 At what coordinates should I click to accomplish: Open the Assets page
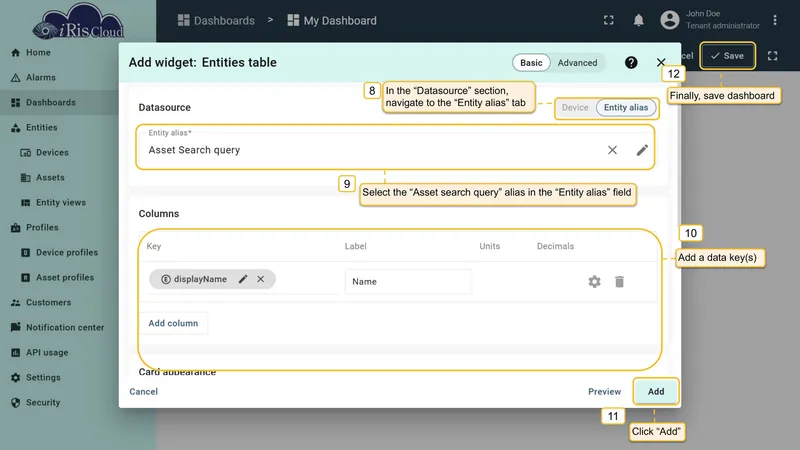[x=50, y=178]
